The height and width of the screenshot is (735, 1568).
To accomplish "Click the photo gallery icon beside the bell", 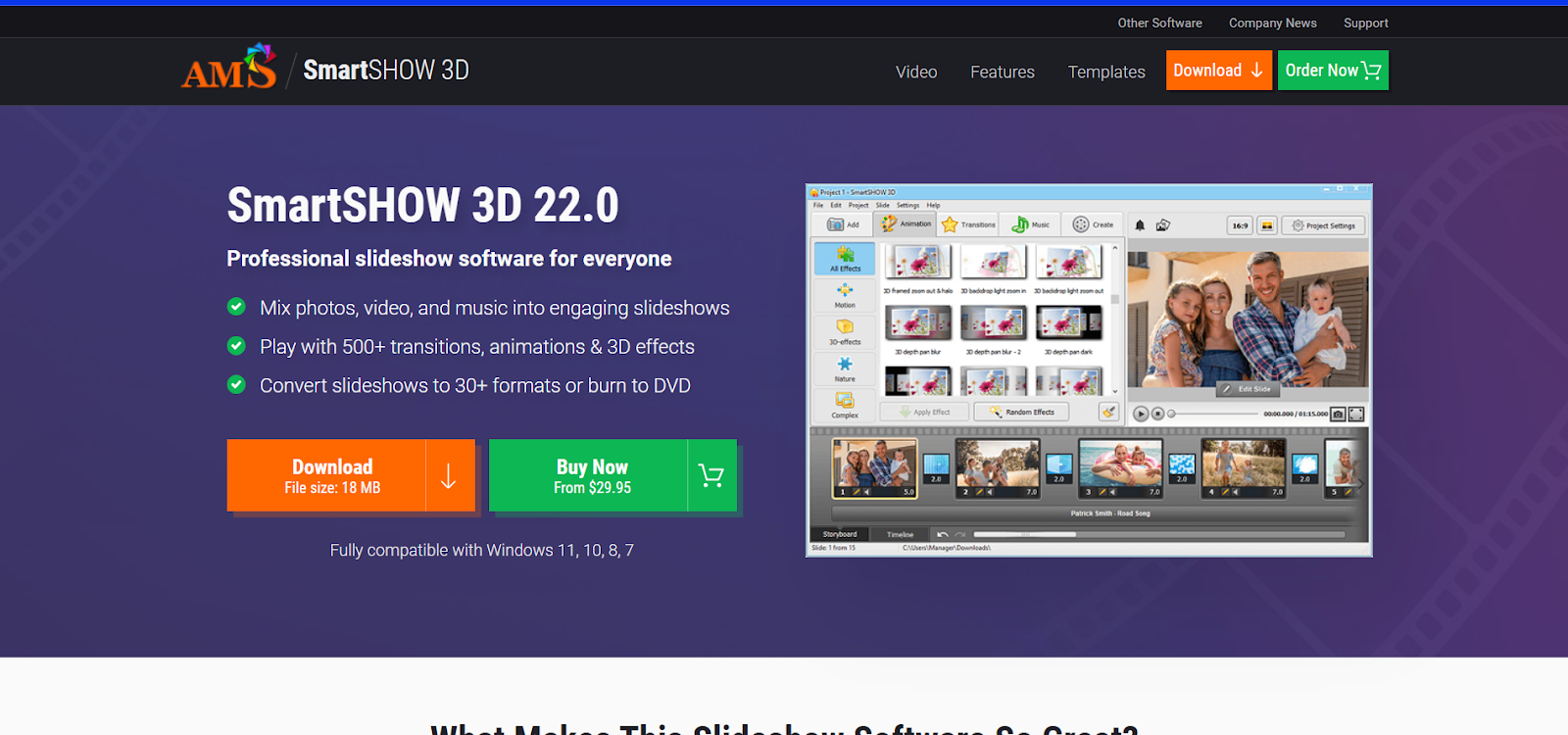I will pos(1162,225).
